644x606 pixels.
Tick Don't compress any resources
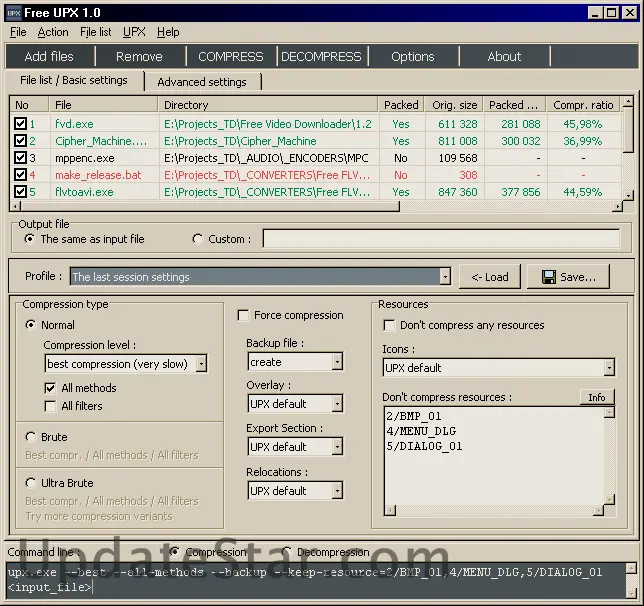[x=389, y=325]
